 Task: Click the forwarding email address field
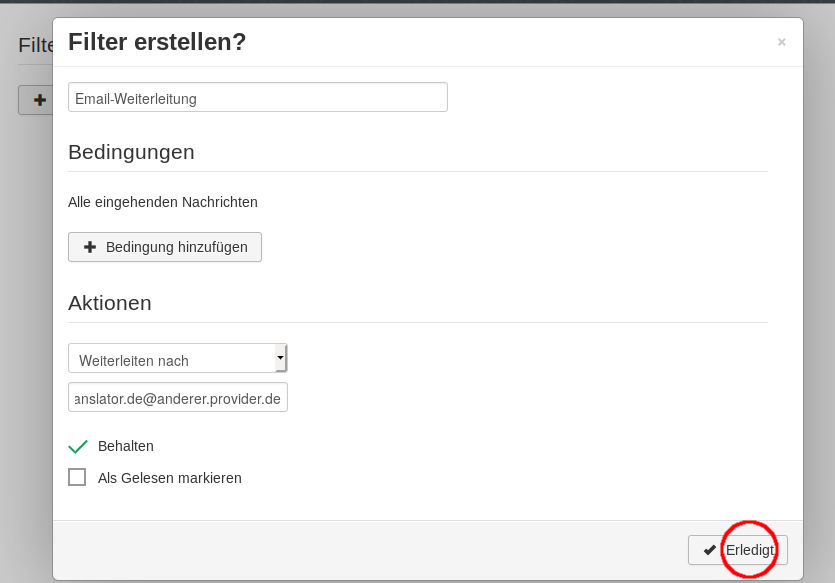coord(178,397)
